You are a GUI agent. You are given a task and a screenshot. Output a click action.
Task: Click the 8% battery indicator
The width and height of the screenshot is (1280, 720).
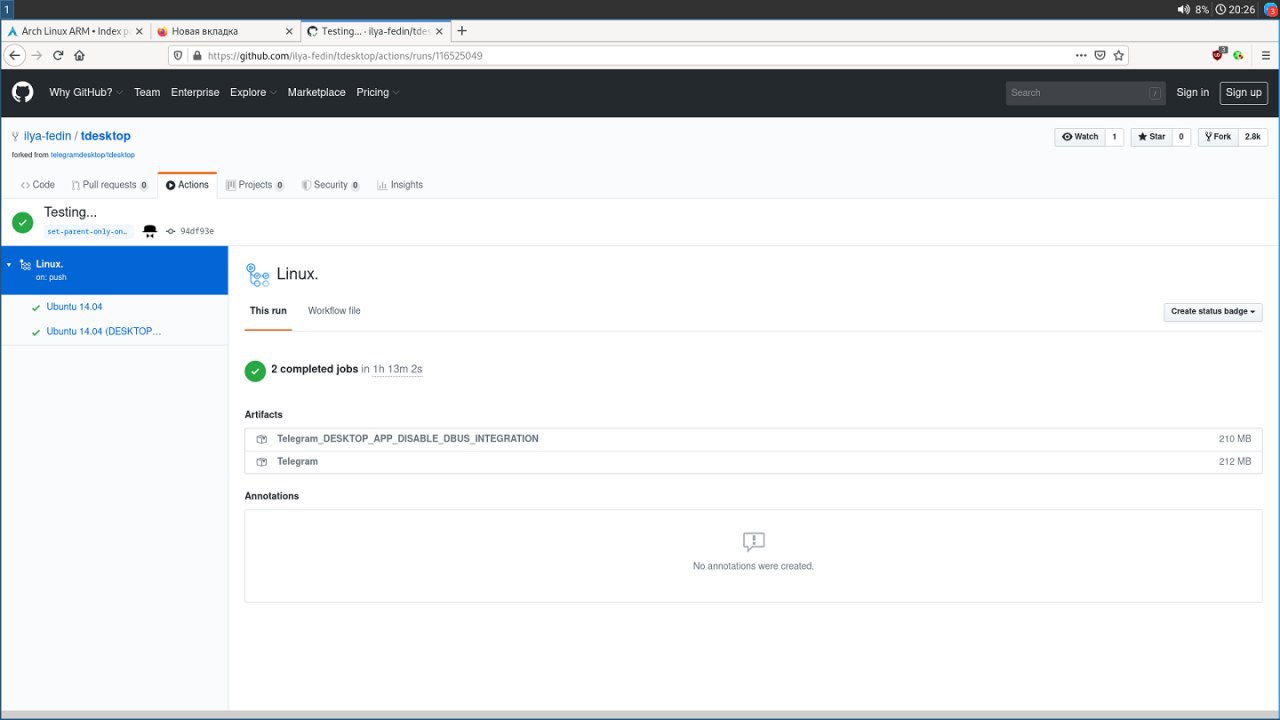point(1201,9)
